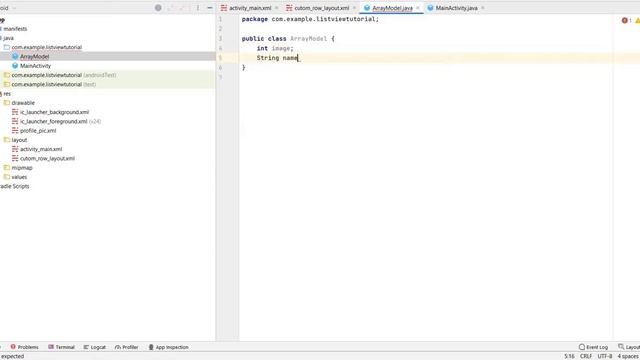This screenshot has width=640, height=360.
Task: Place cursor in 'String name' line
Action: pos(278,58)
